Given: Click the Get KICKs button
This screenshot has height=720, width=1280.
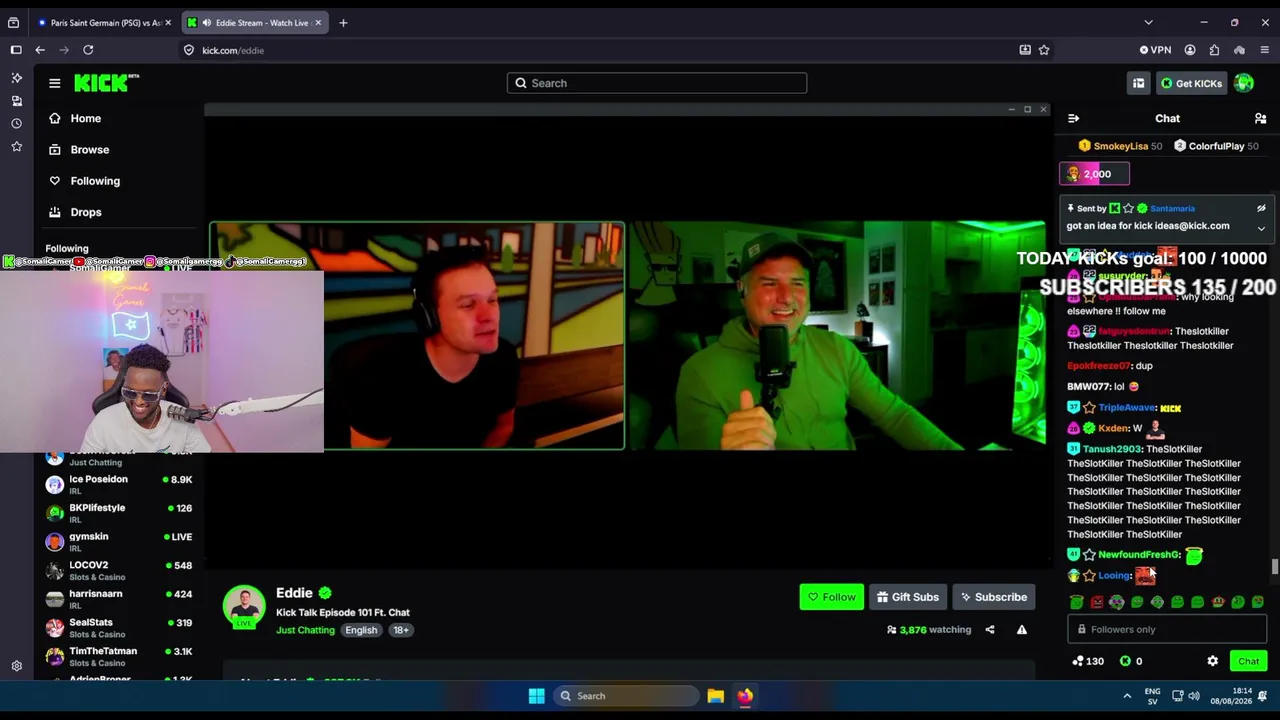Looking at the screenshot, I should point(1191,83).
